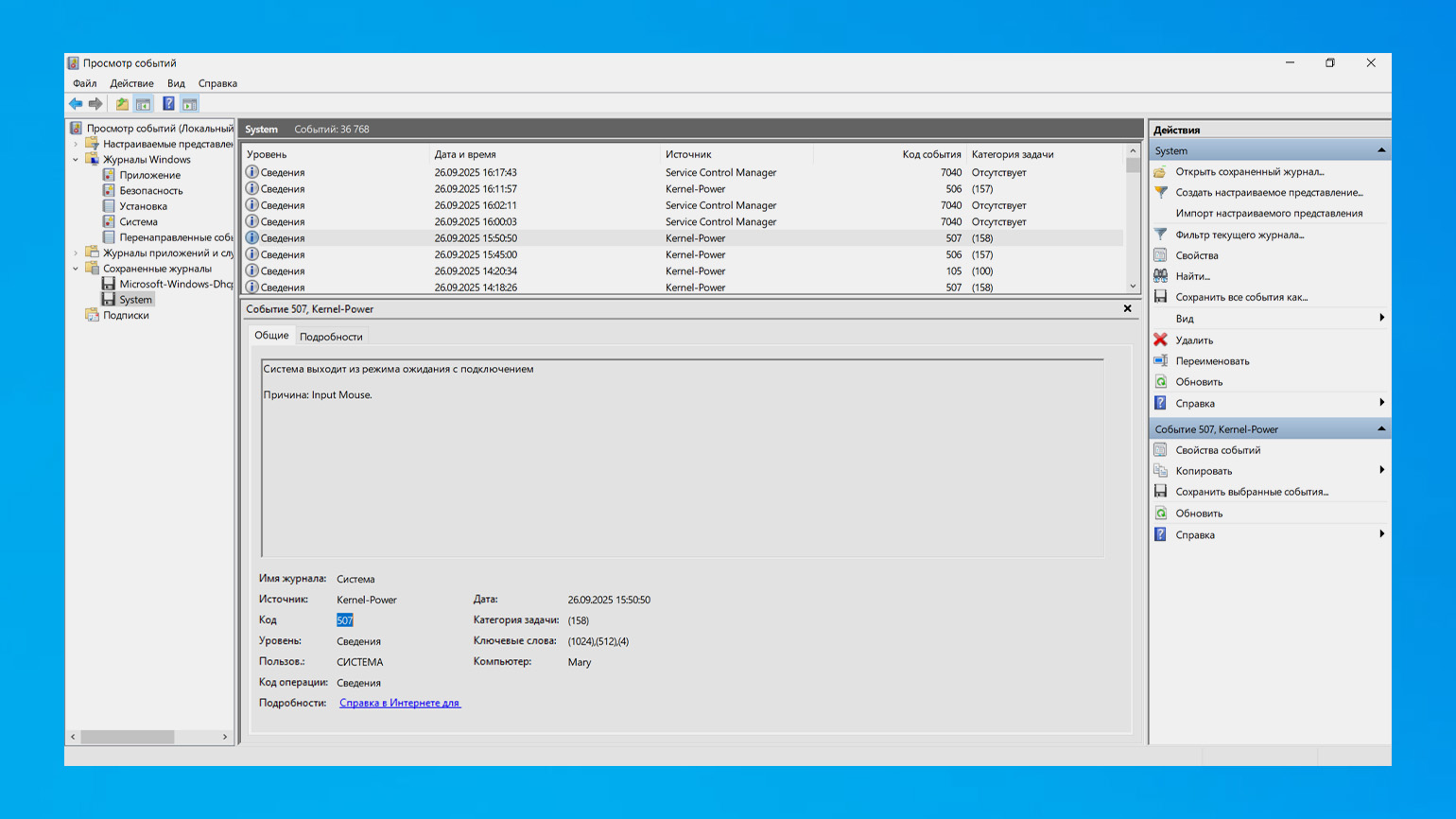Viewport: 1456px width, 819px height.
Task: Expand 'Журналы приложений и служб' tree node
Action: pyautogui.click(x=76, y=253)
